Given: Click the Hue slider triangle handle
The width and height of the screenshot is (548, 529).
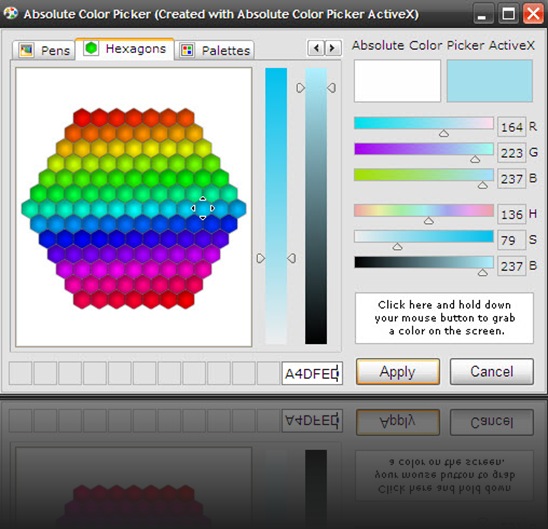Looking at the screenshot, I should coord(429,220).
